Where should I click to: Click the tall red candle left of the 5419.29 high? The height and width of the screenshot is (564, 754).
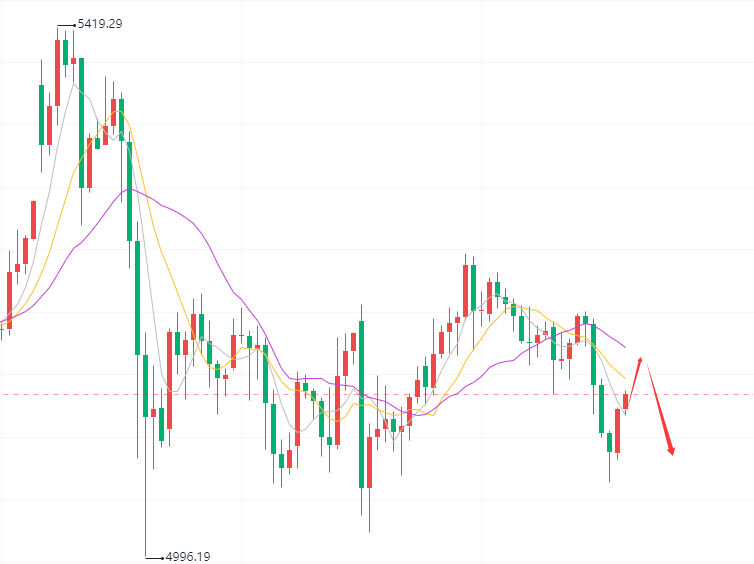tap(57, 72)
